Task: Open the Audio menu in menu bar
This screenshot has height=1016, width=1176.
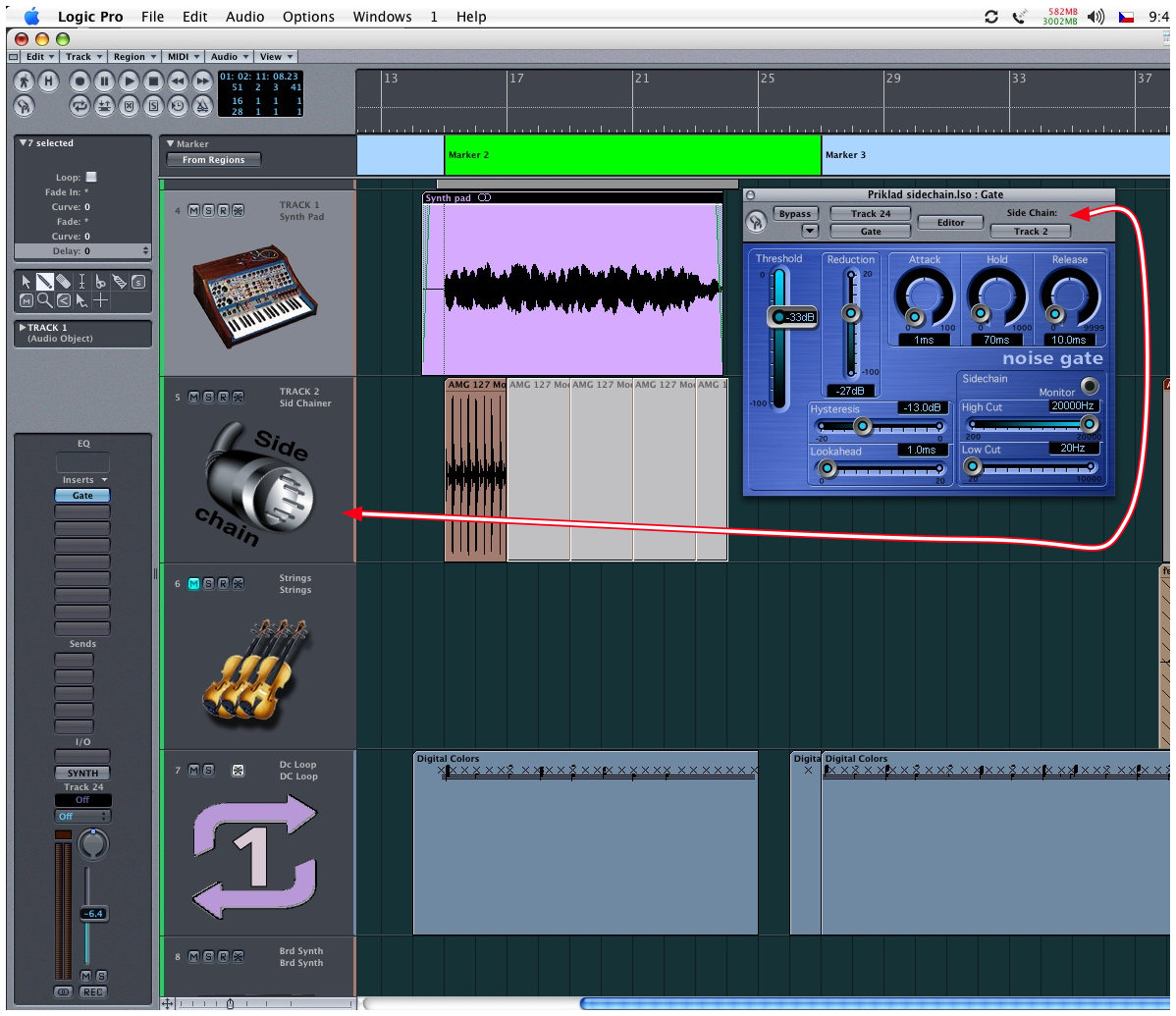Action: coord(244,17)
